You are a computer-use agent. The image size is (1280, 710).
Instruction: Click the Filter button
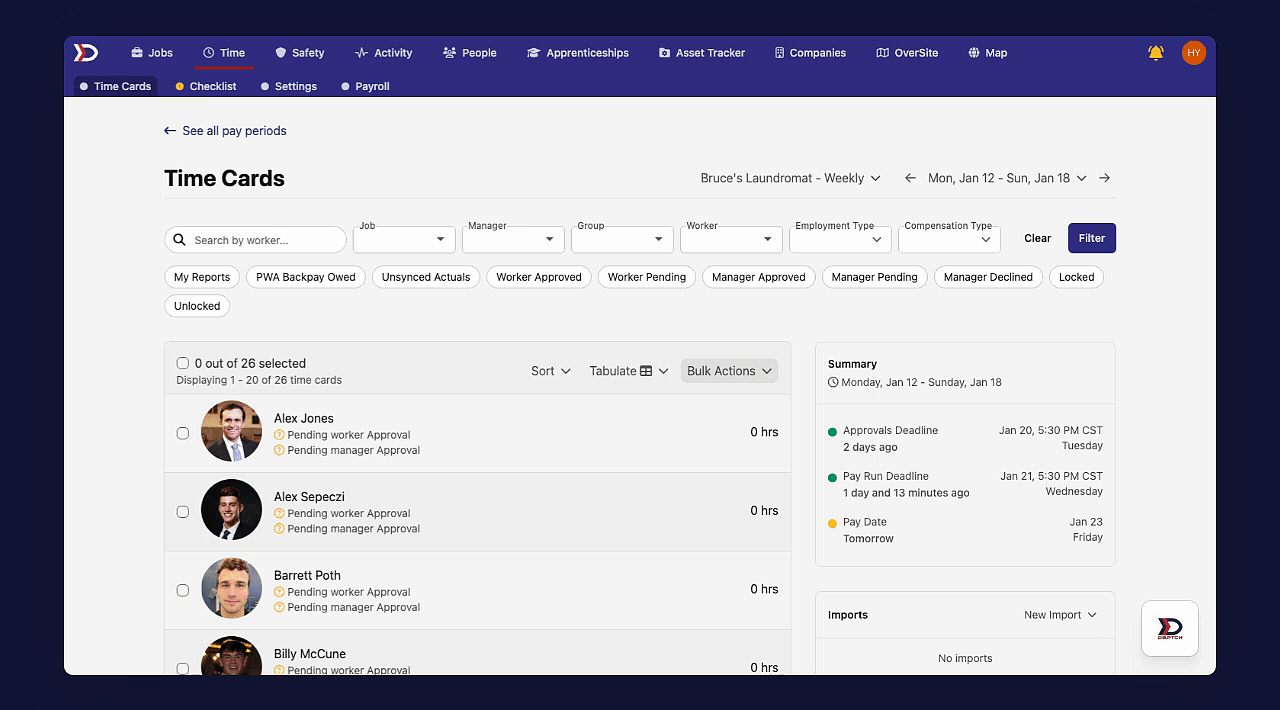pyautogui.click(x=1091, y=238)
